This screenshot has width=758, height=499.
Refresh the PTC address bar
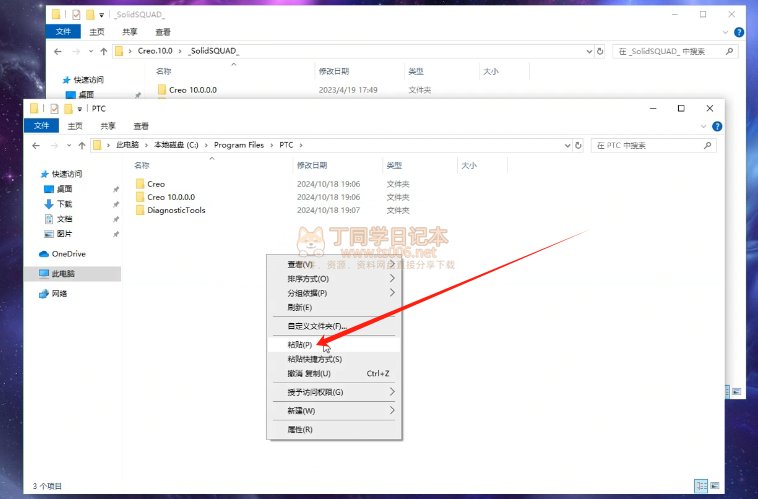point(578,145)
